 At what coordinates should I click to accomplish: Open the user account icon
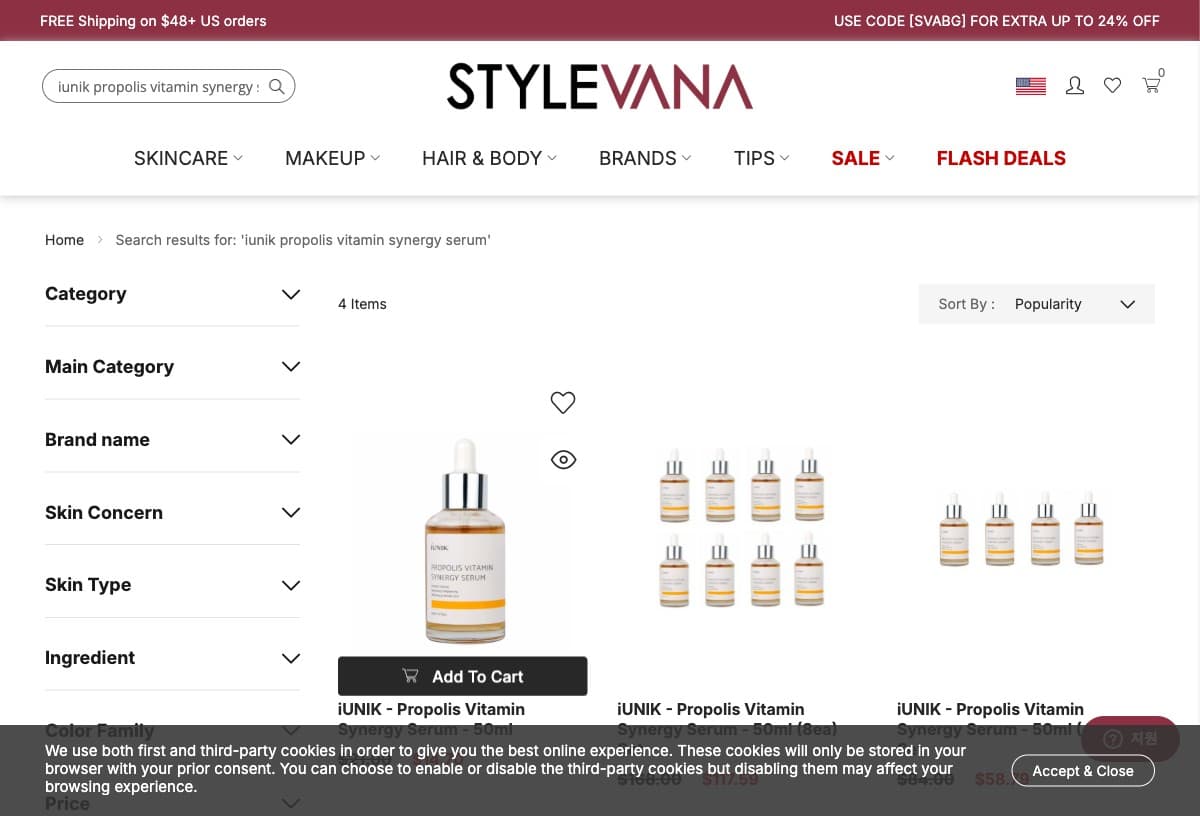(1075, 86)
